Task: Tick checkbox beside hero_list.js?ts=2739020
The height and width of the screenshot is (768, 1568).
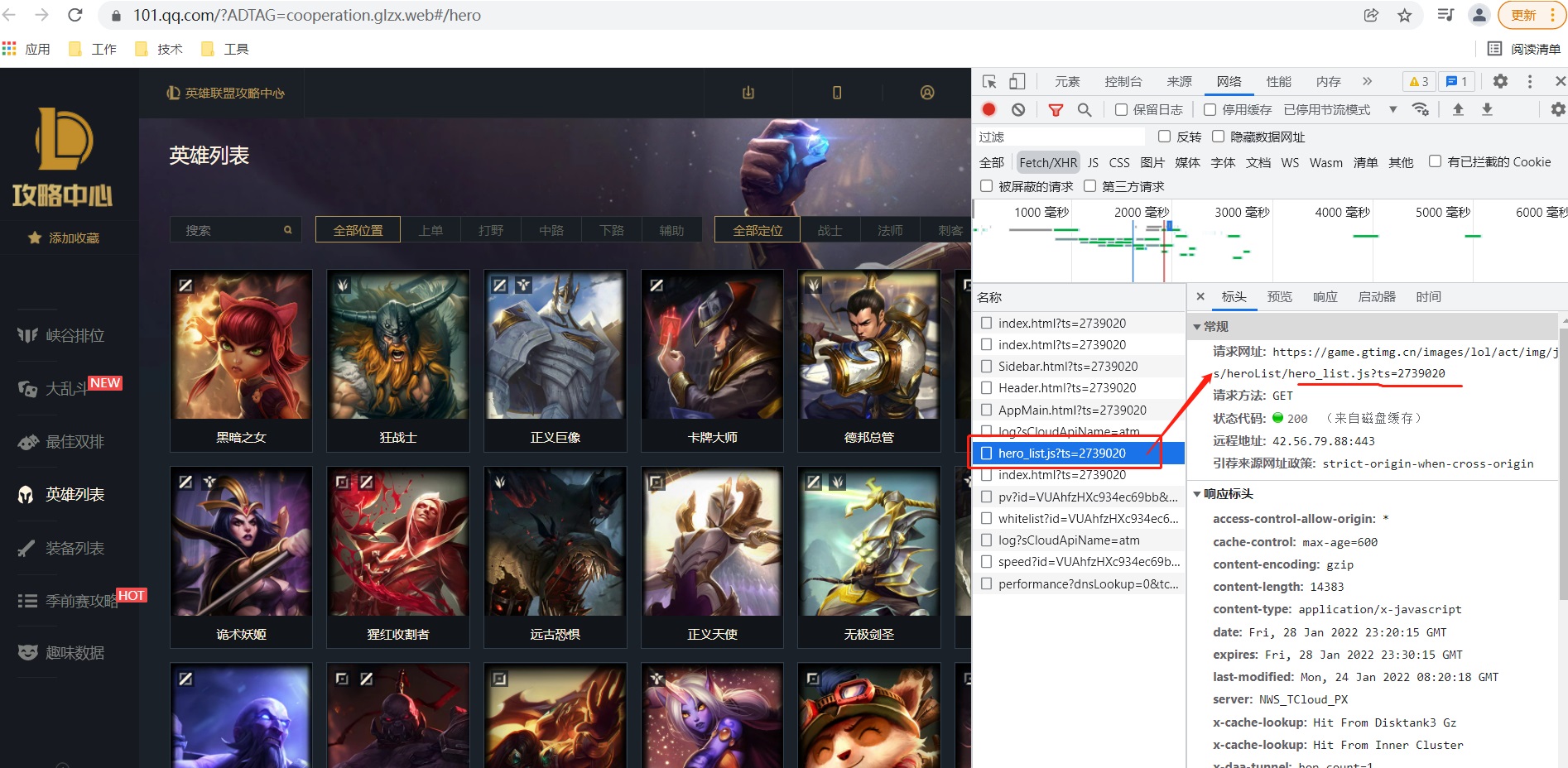Action: point(986,453)
